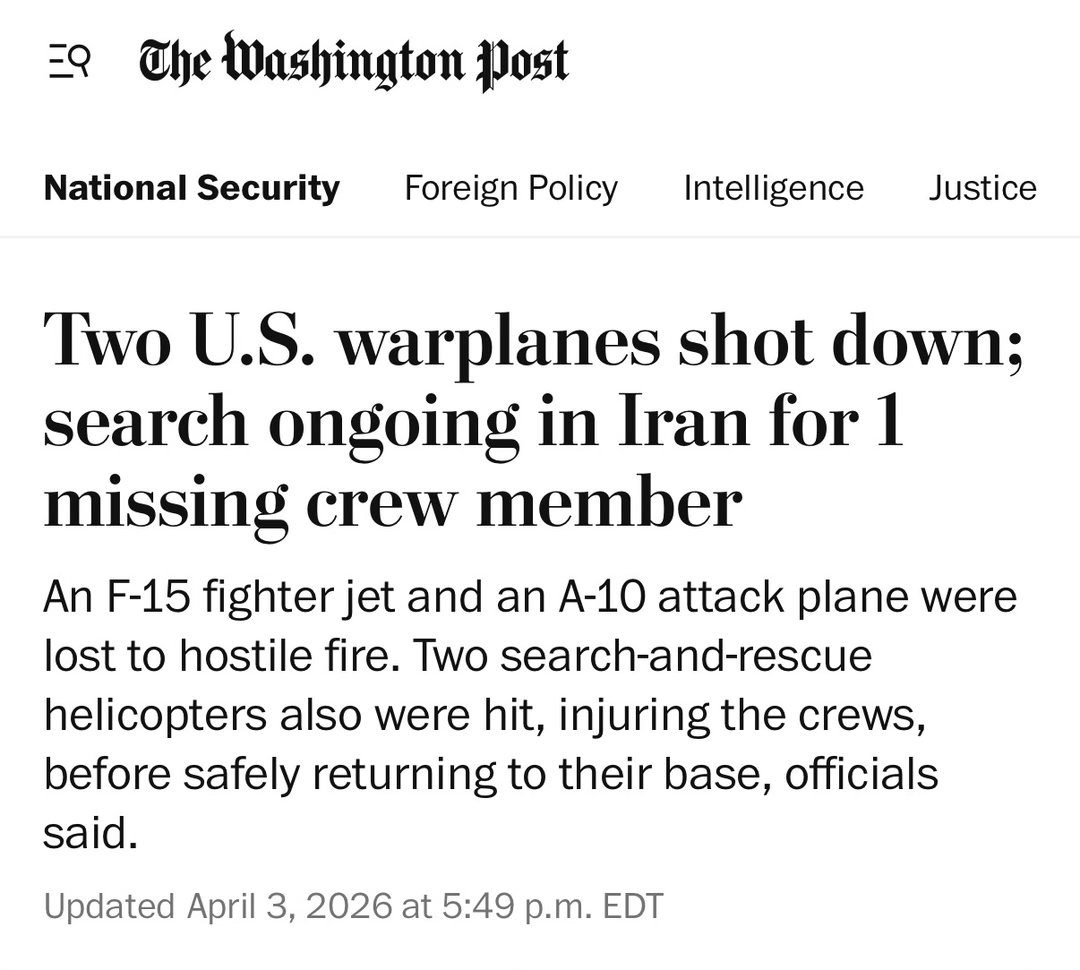This screenshot has height=970, width=1080.
Task: Click The Washington Post logo
Action: click(x=353, y=62)
